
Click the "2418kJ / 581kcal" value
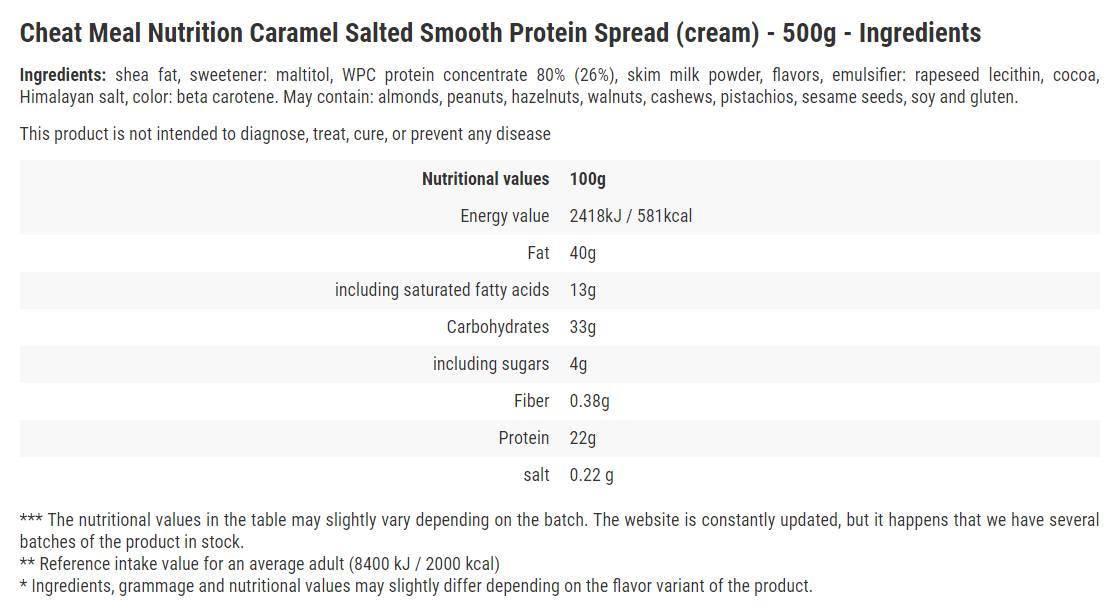pyautogui.click(x=630, y=216)
